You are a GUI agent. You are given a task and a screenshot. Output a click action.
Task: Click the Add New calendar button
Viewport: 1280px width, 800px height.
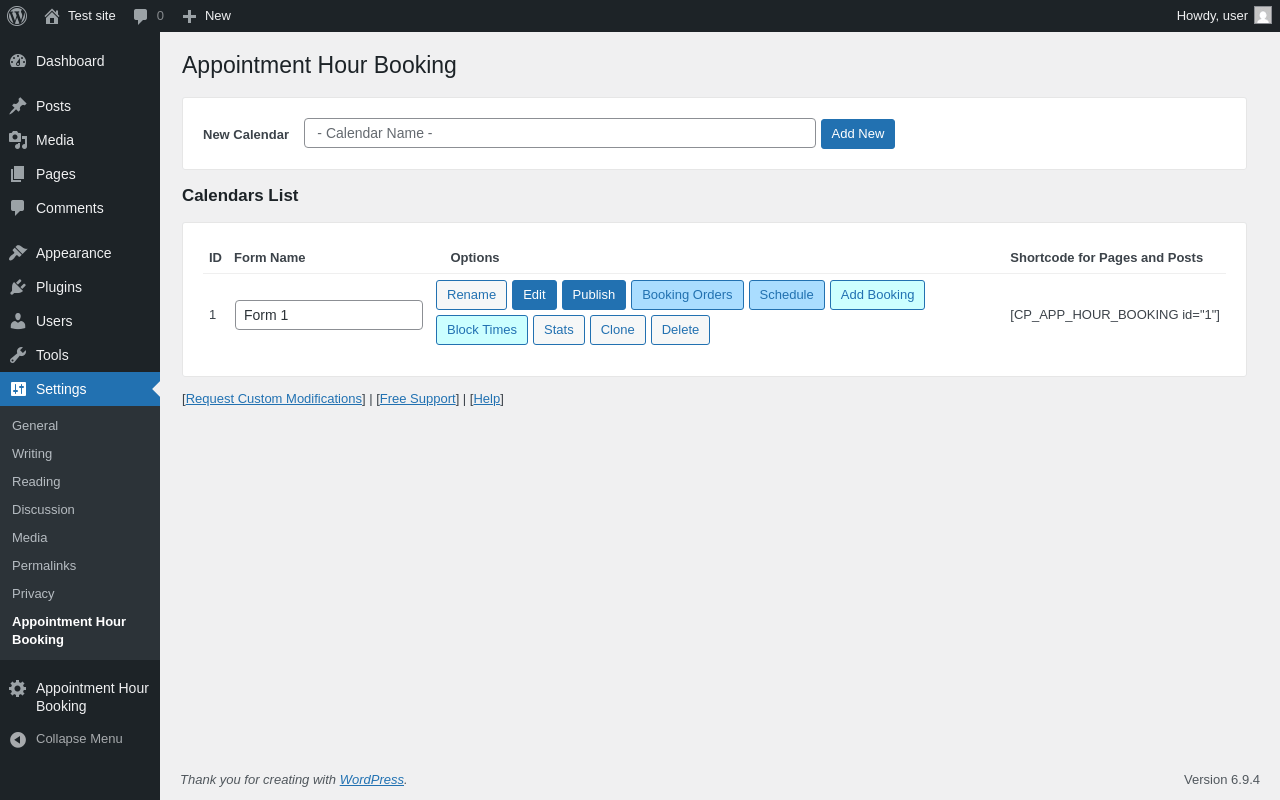pos(857,134)
